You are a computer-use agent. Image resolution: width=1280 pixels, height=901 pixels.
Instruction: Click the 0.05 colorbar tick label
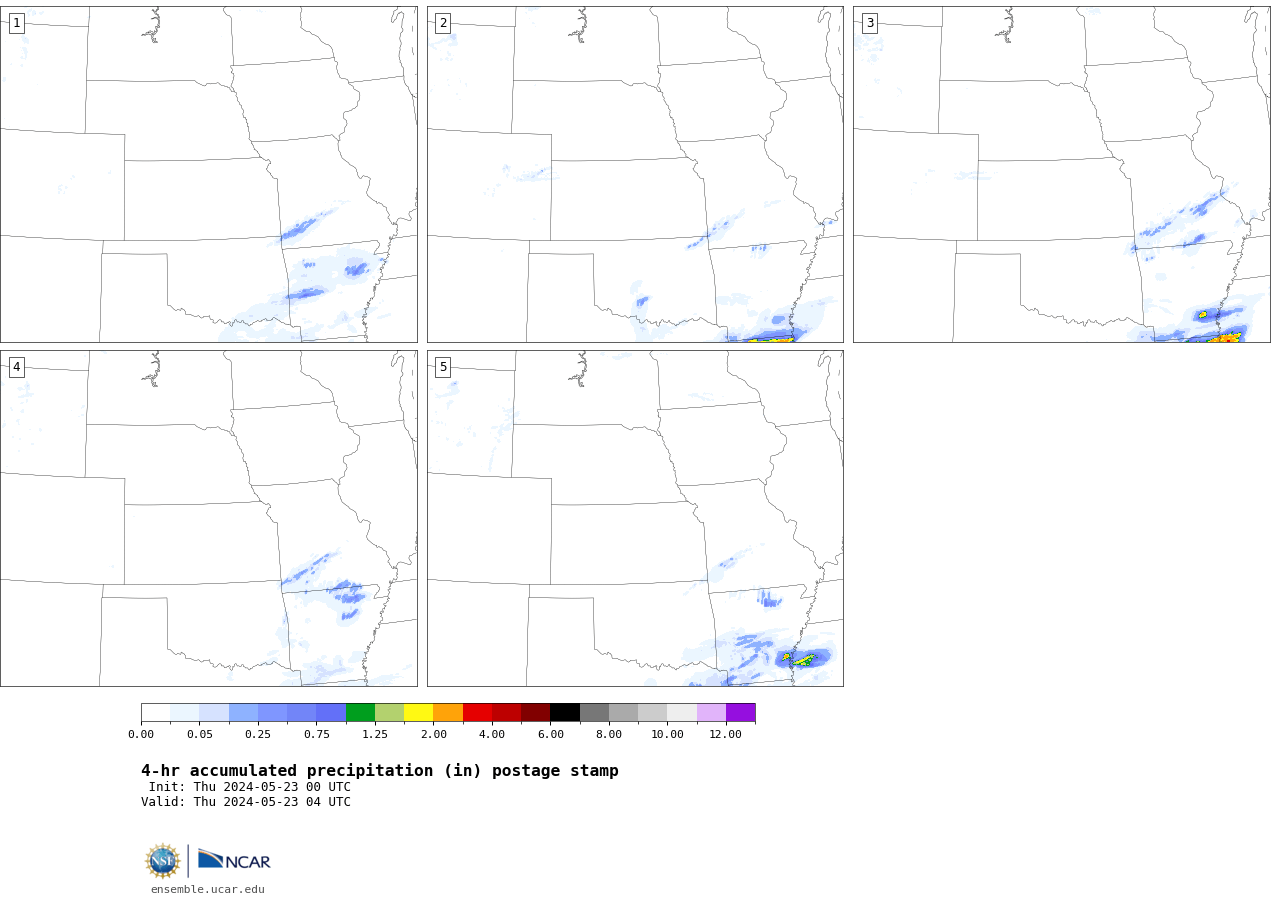(x=200, y=734)
